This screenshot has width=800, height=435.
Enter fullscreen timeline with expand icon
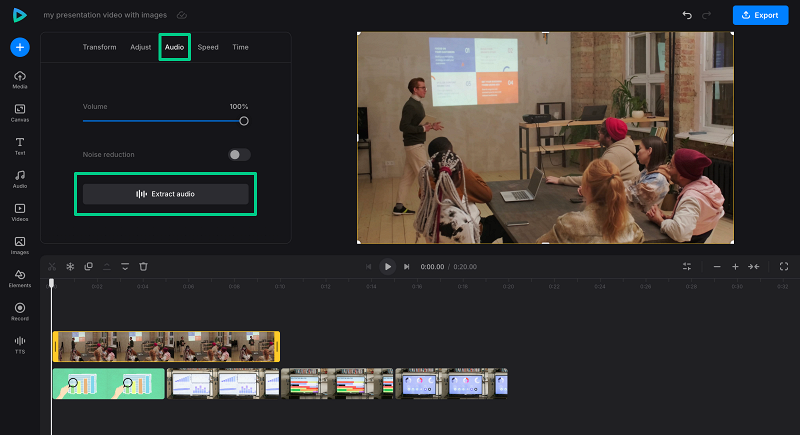coord(784,267)
